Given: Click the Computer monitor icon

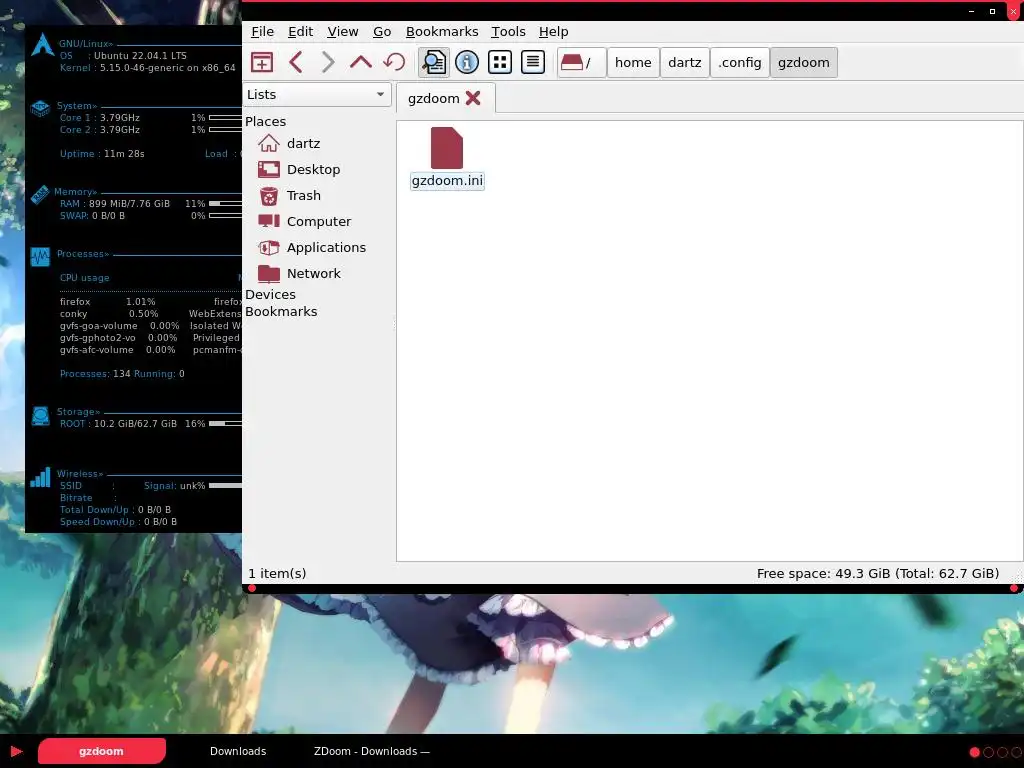Looking at the screenshot, I should (268, 221).
